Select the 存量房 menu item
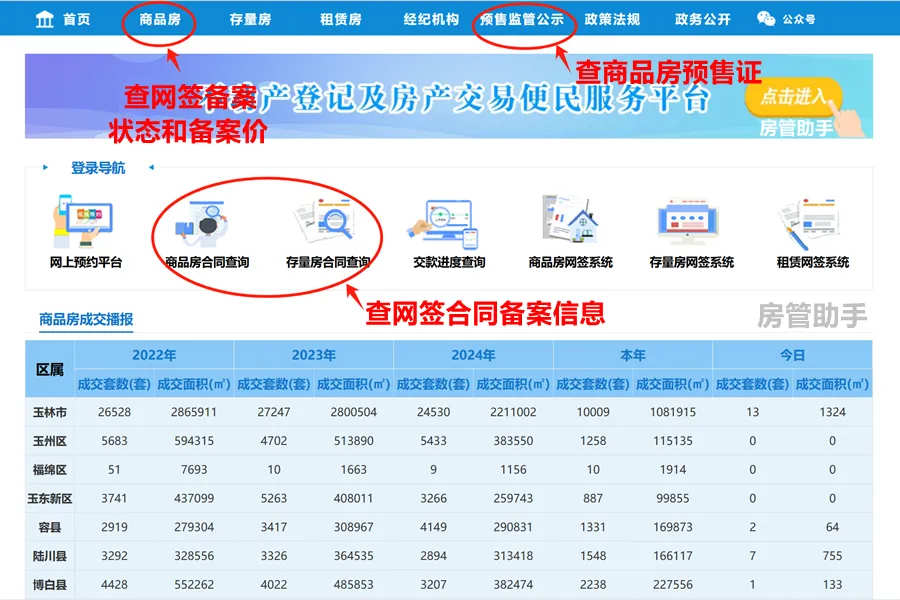The height and width of the screenshot is (600, 900). [249, 19]
